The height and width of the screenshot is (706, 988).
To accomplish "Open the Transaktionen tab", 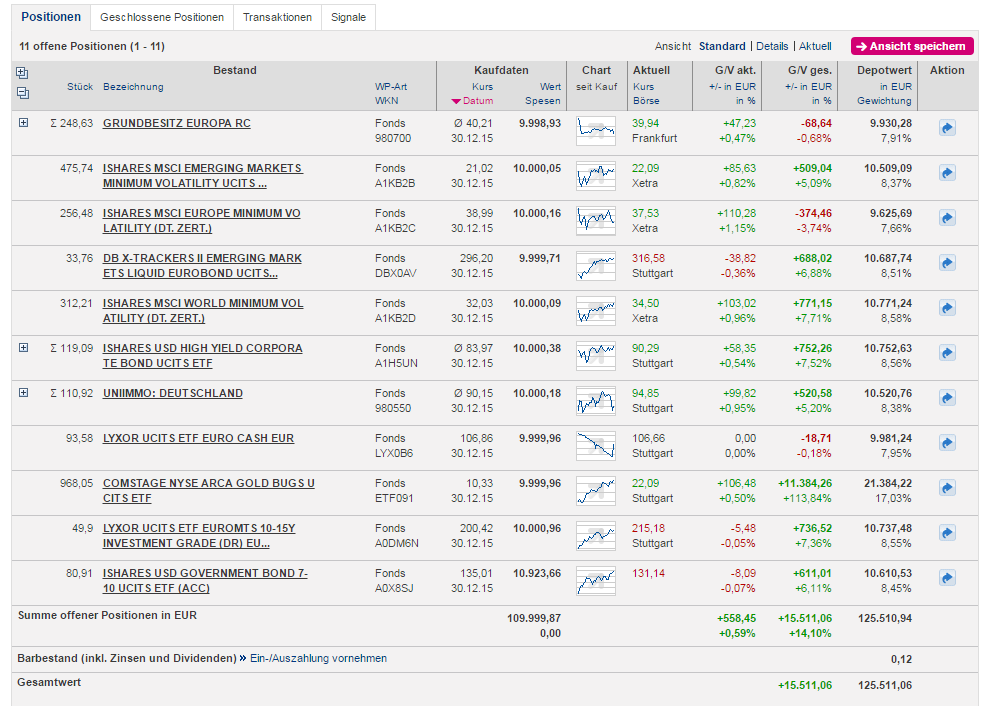I will (x=277, y=17).
